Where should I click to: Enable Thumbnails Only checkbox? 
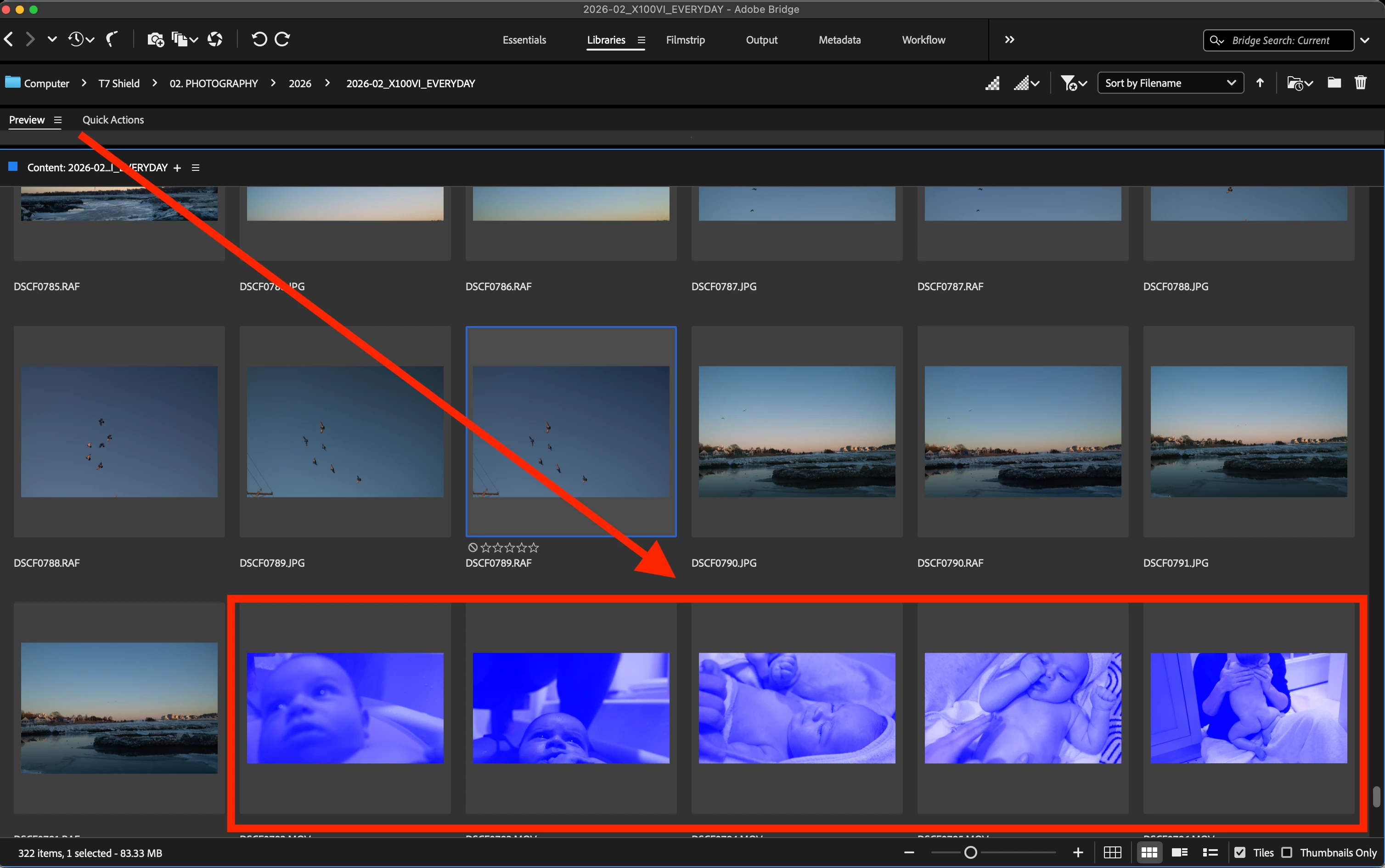point(1287,852)
